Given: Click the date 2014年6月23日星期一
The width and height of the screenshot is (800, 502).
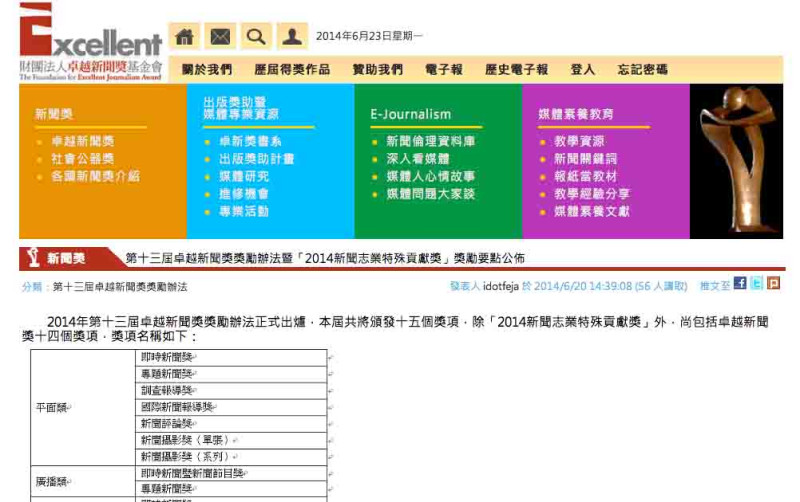Looking at the screenshot, I should (x=369, y=36).
